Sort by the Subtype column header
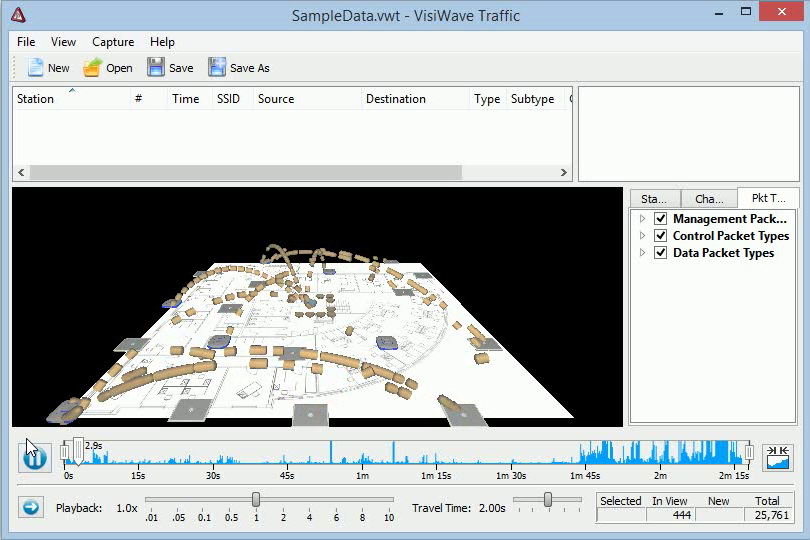 (x=535, y=98)
